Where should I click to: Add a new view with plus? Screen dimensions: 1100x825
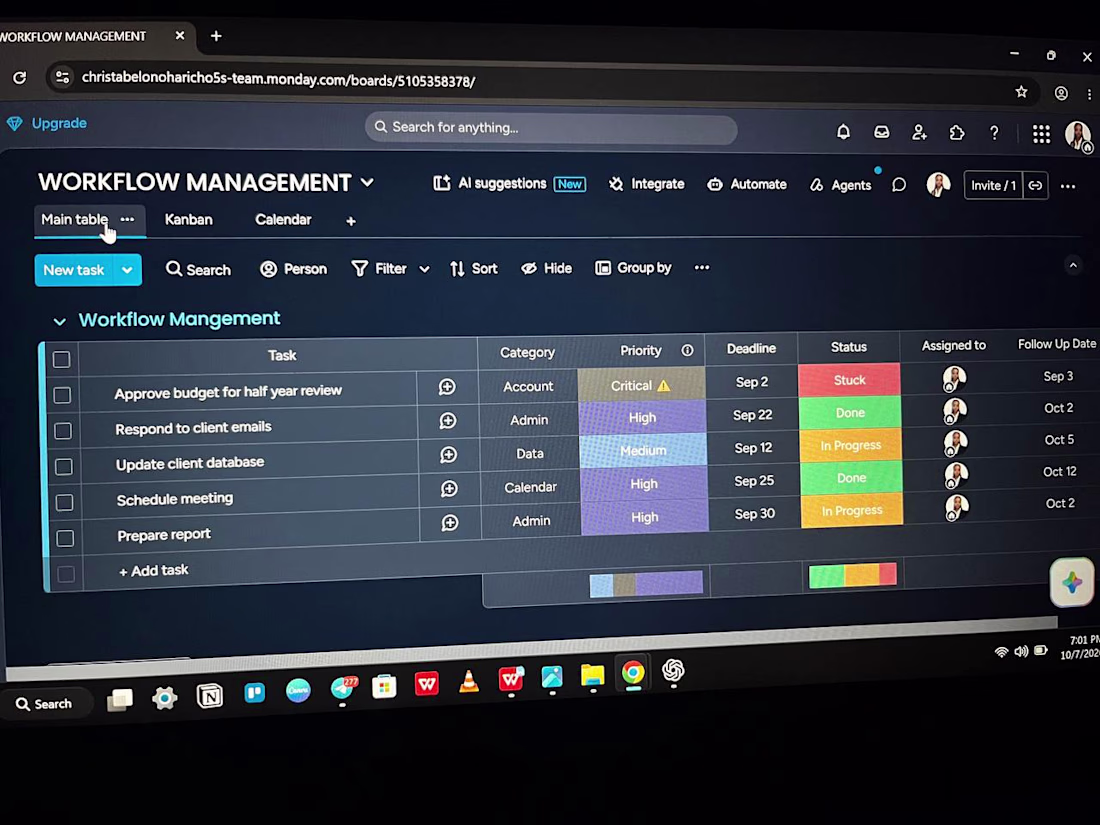coord(351,222)
